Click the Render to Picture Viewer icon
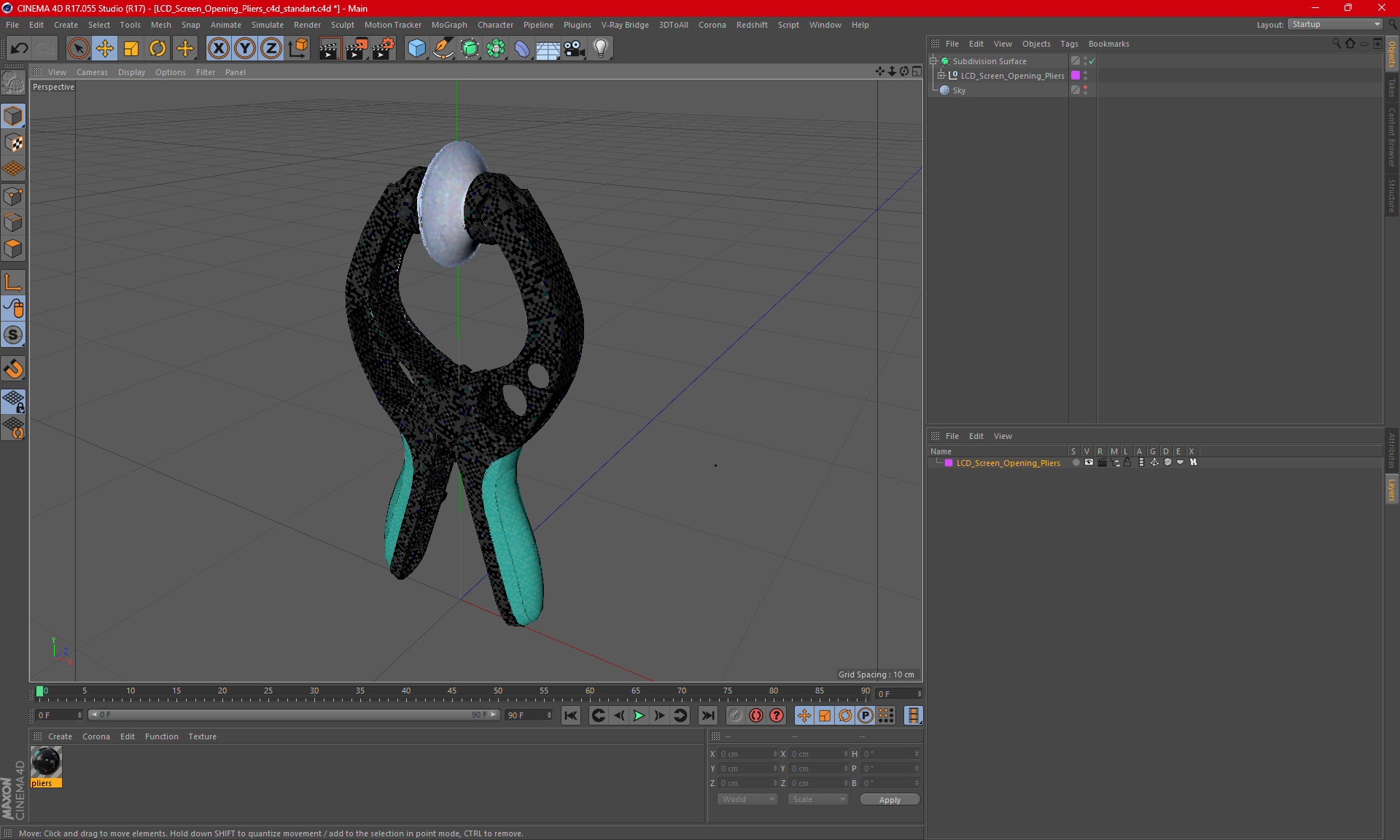The width and height of the screenshot is (1400, 840). (x=357, y=49)
